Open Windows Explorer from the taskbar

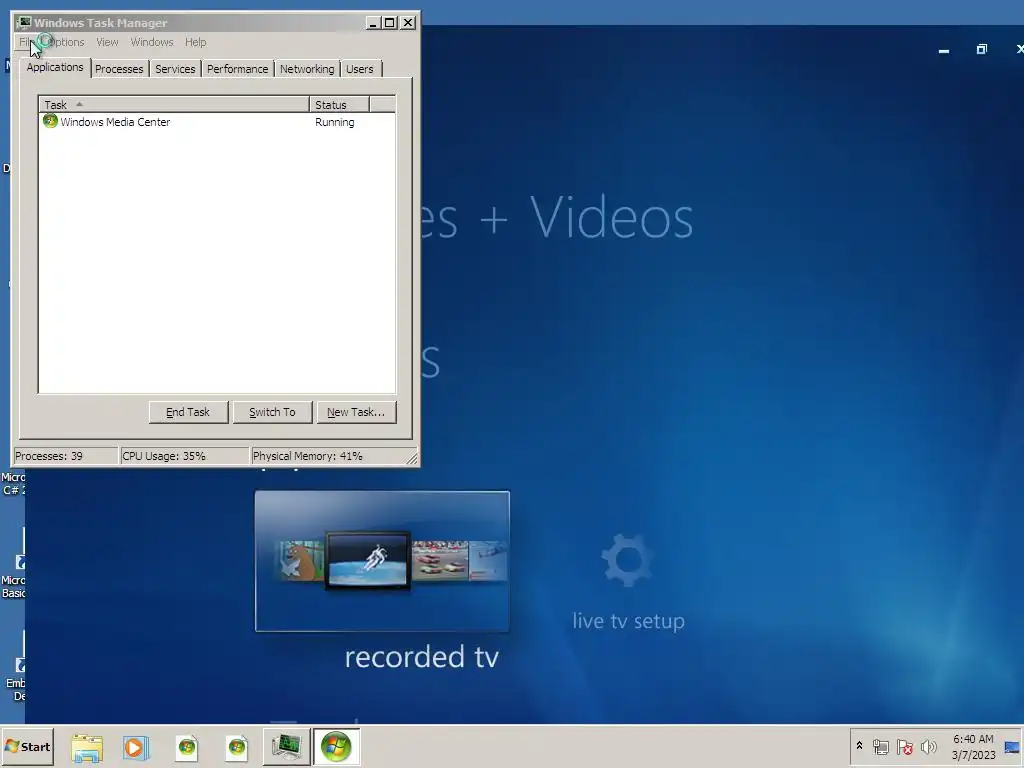[87, 747]
